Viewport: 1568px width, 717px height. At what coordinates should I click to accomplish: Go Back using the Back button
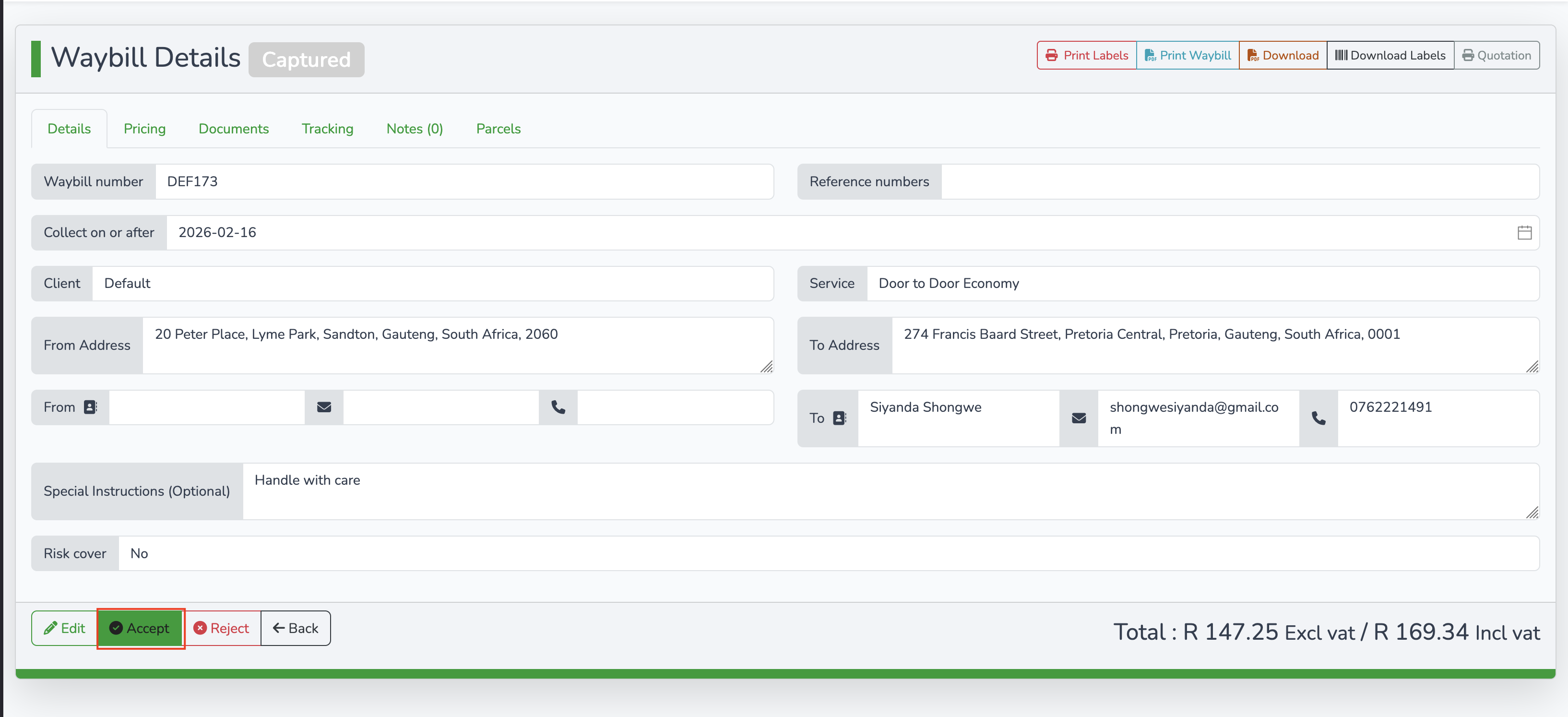296,628
